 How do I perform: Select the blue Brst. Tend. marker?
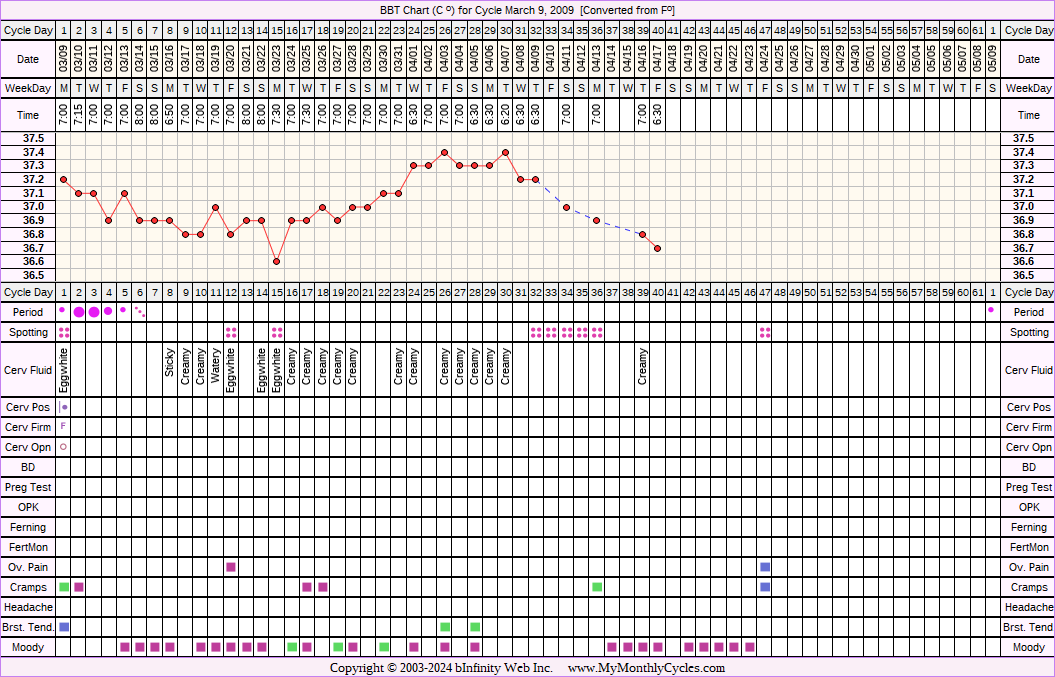coord(64,627)
